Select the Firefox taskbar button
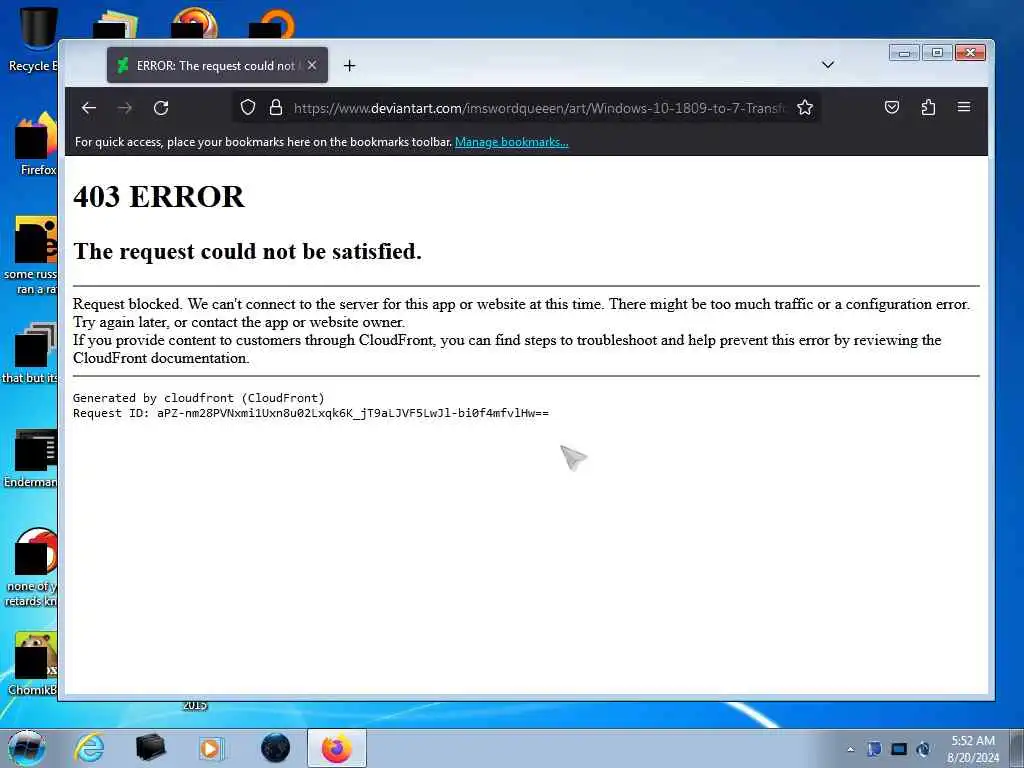This screenshot has height=768, width=1024. [x=337, y=748]
